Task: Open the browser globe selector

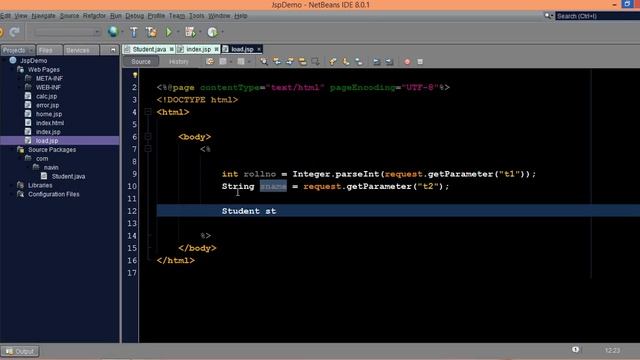Action: tap(113, 31)
